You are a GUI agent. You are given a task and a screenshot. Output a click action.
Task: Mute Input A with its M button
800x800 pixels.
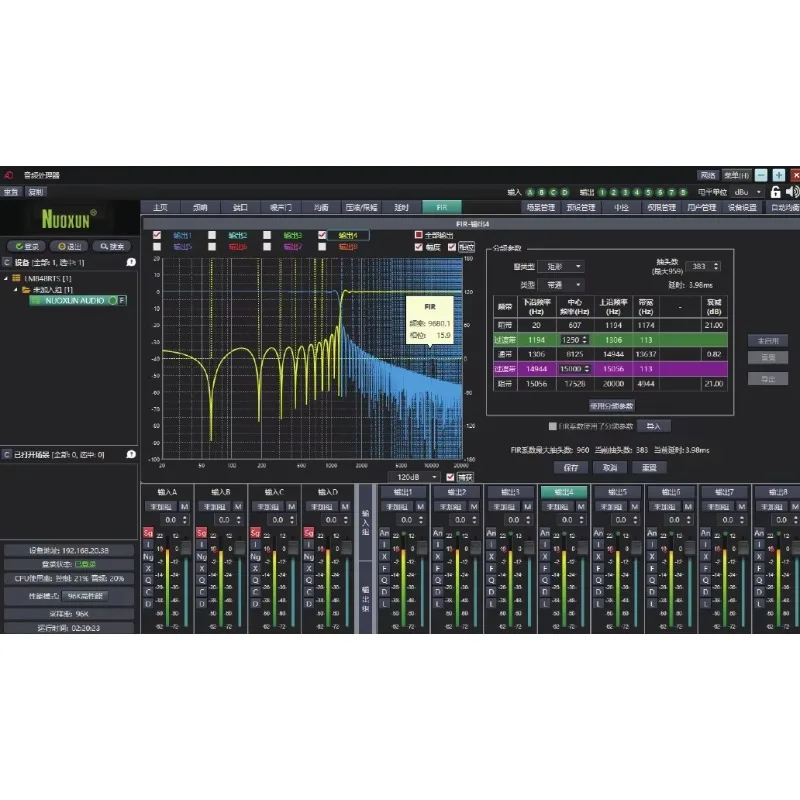click(x=185, y=507)
